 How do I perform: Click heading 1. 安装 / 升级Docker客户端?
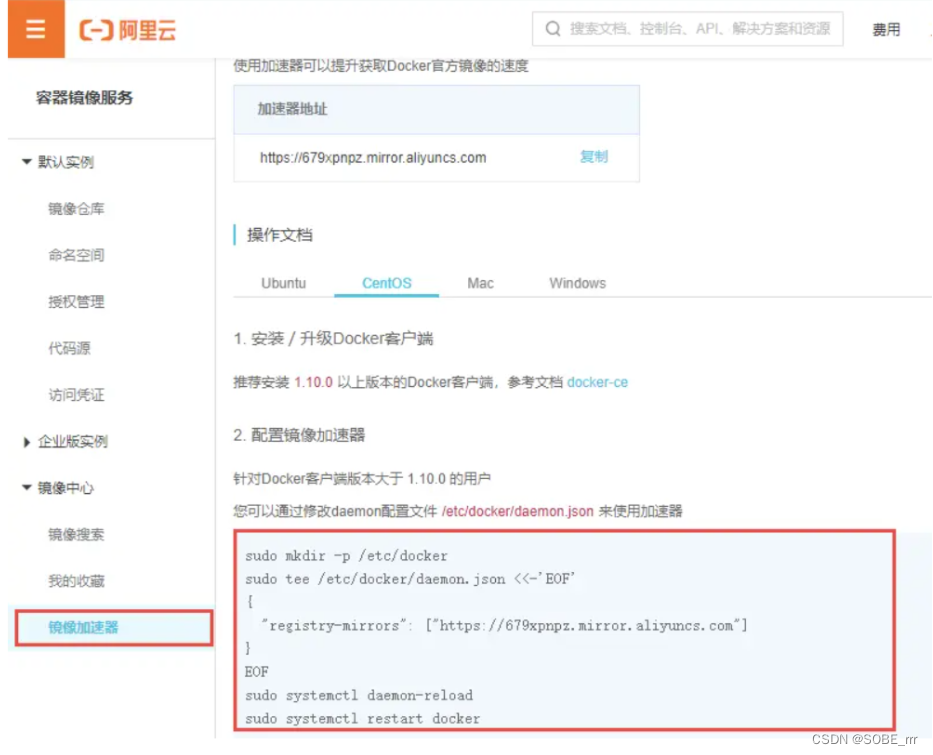coord(333,339)
